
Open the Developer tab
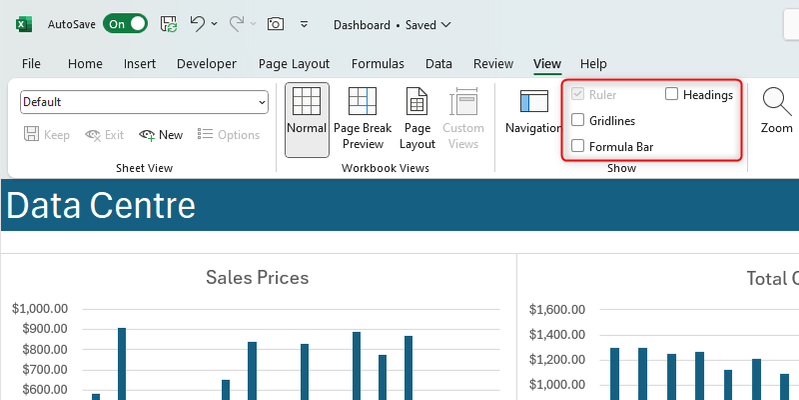[x=206, y=64]
